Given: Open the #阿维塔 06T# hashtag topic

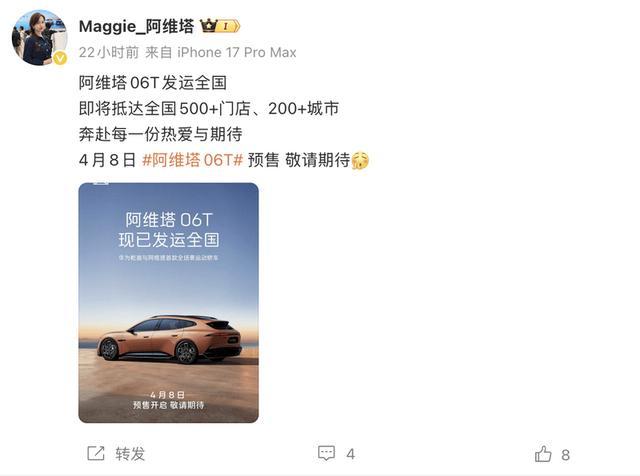Looking at the screenshot, I should coord(193,160).
